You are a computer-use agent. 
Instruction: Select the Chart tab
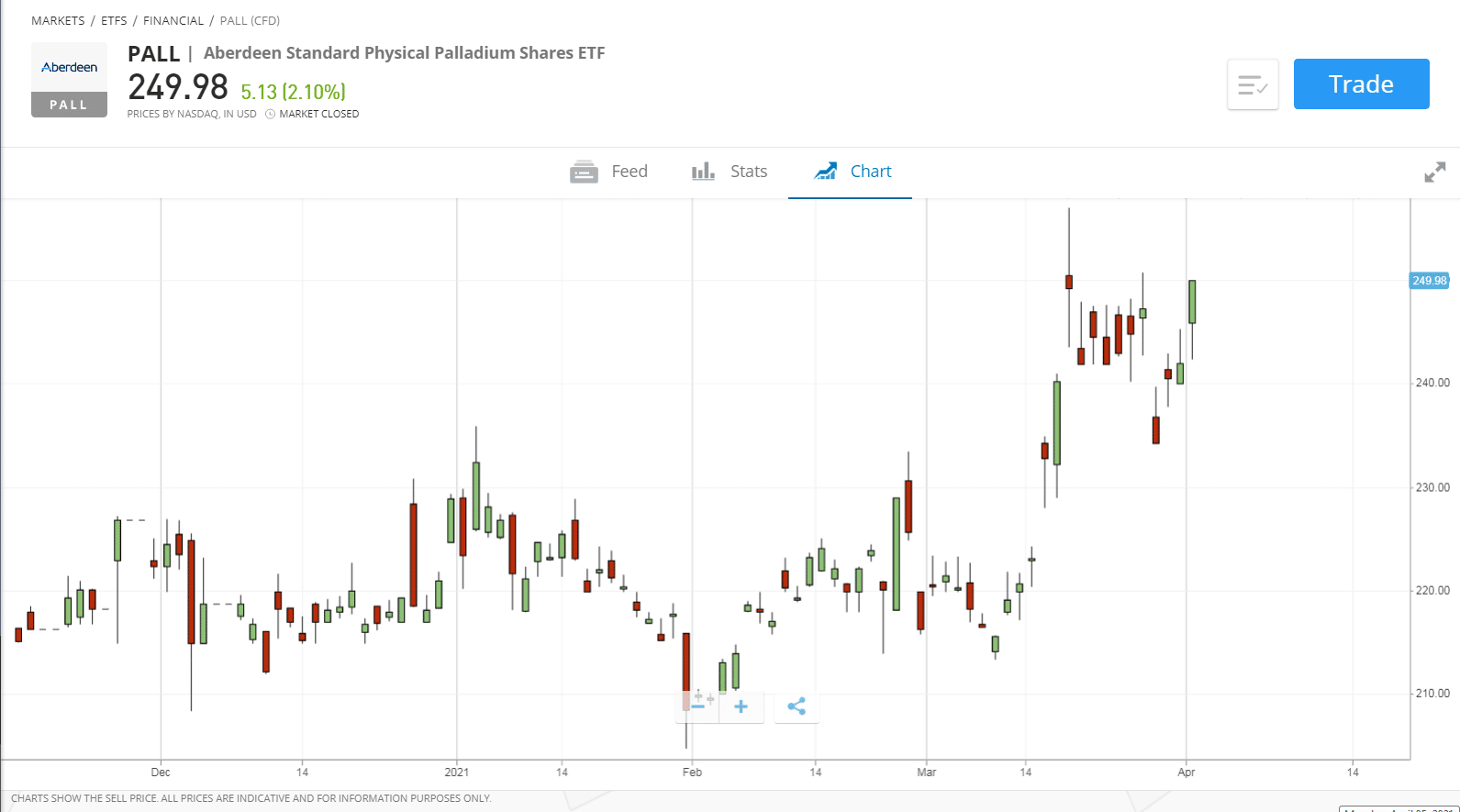click(x=851, y=172)
